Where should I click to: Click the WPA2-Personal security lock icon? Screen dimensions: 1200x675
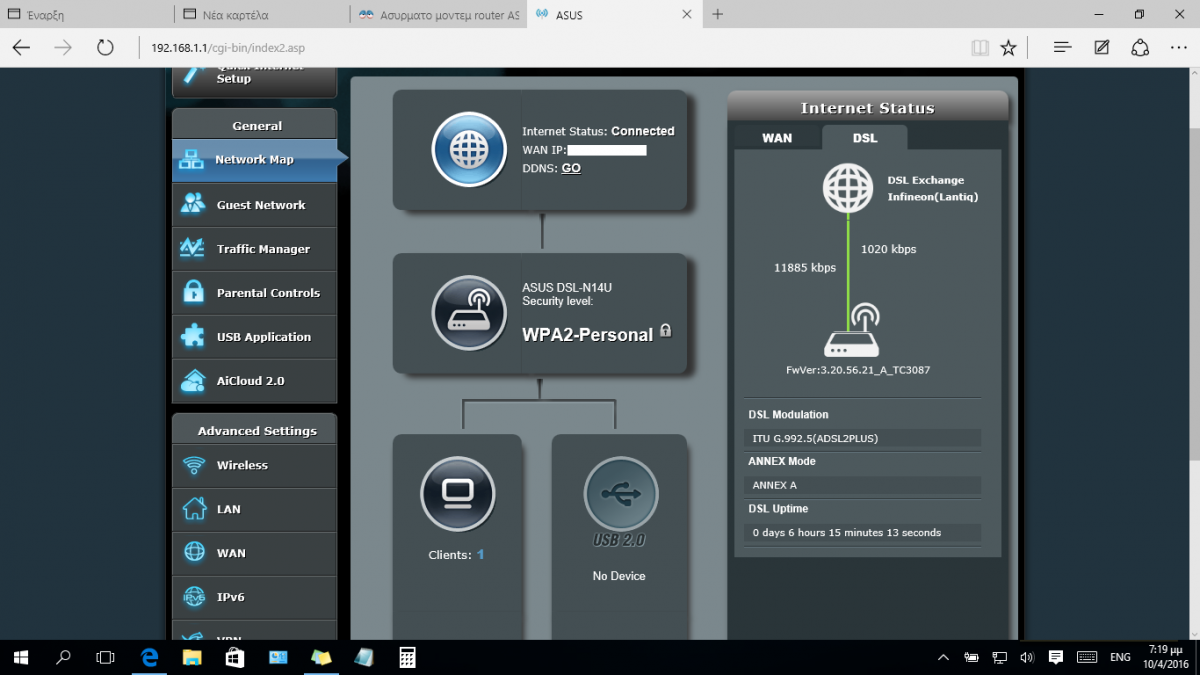(665, 330)
